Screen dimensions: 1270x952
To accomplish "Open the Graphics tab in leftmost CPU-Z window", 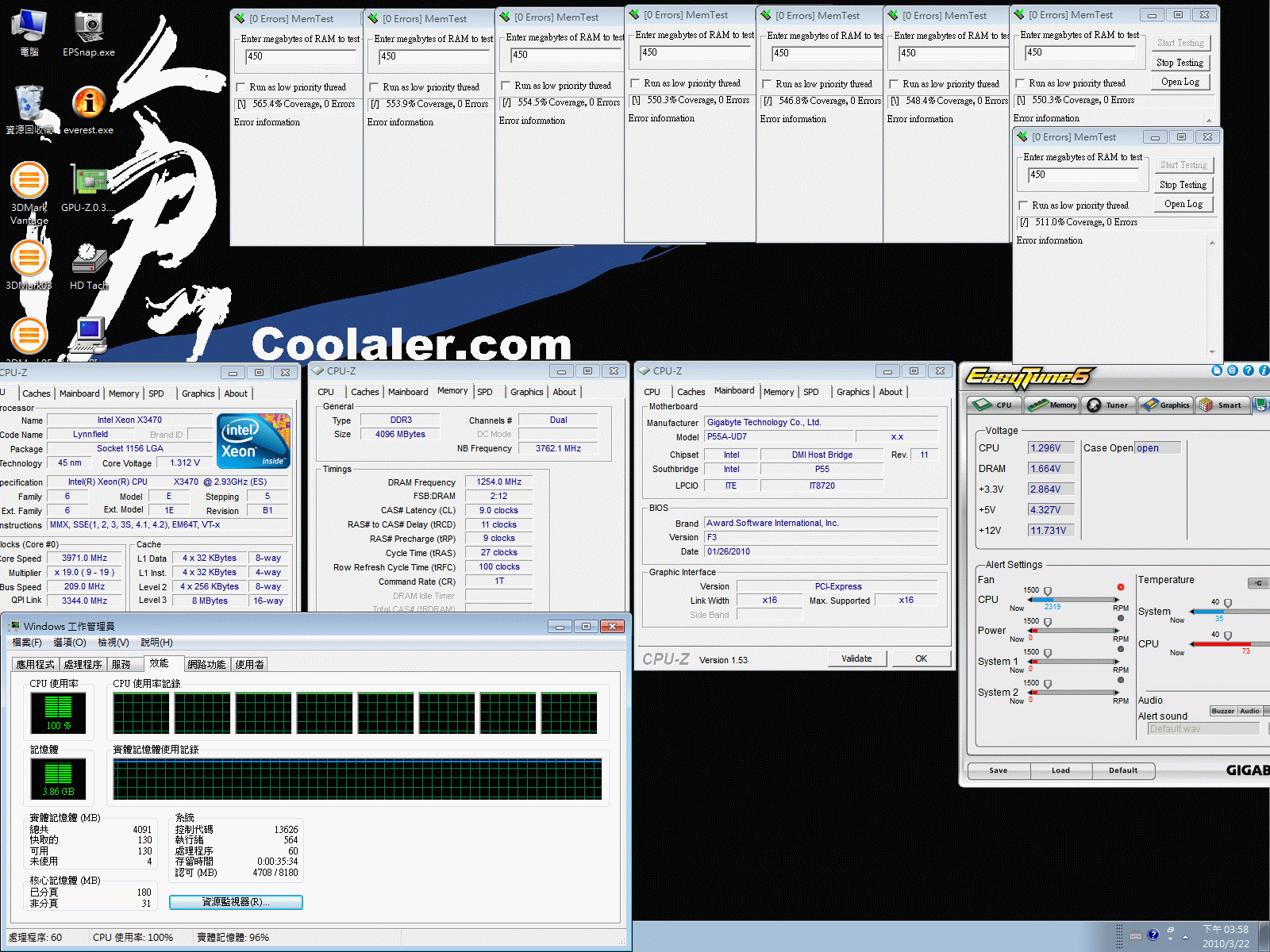I will click(x=198, y=393).
